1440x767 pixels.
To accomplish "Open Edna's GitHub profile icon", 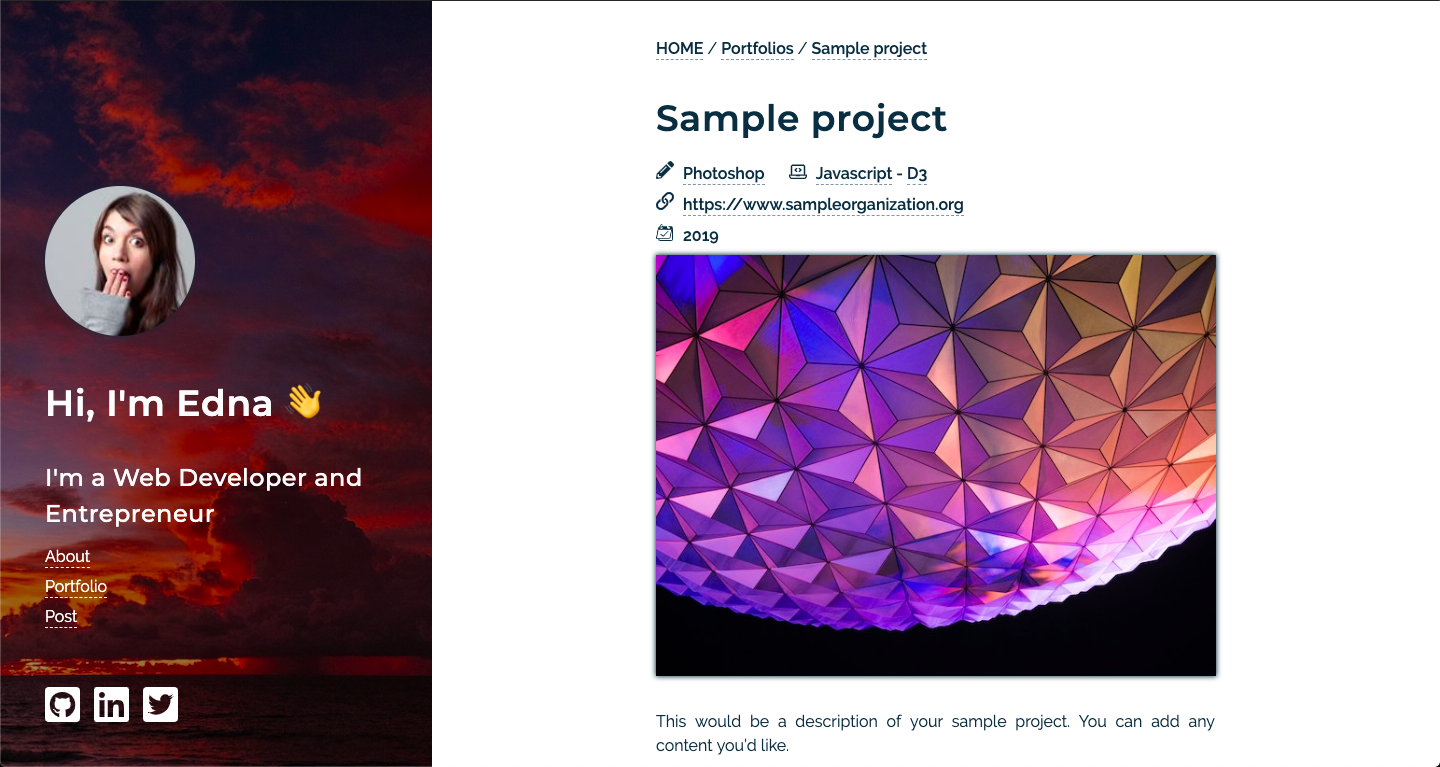I will (x=62, y=704).
